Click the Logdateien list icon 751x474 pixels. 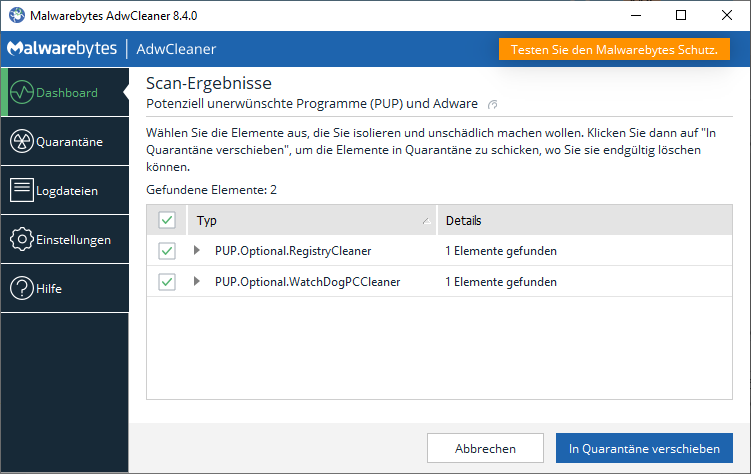click(22, 190)
